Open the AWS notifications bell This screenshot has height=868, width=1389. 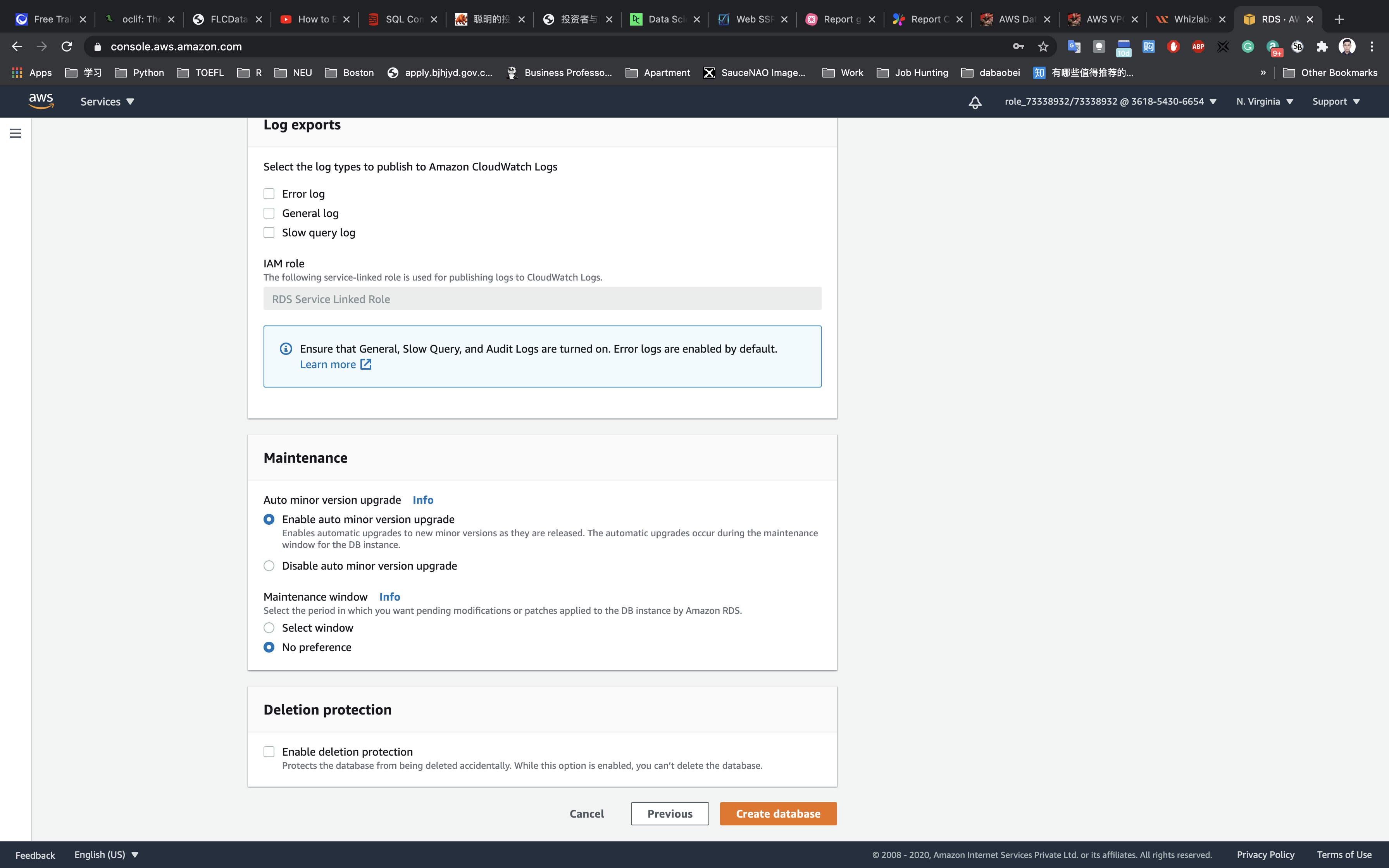(975, 102)
